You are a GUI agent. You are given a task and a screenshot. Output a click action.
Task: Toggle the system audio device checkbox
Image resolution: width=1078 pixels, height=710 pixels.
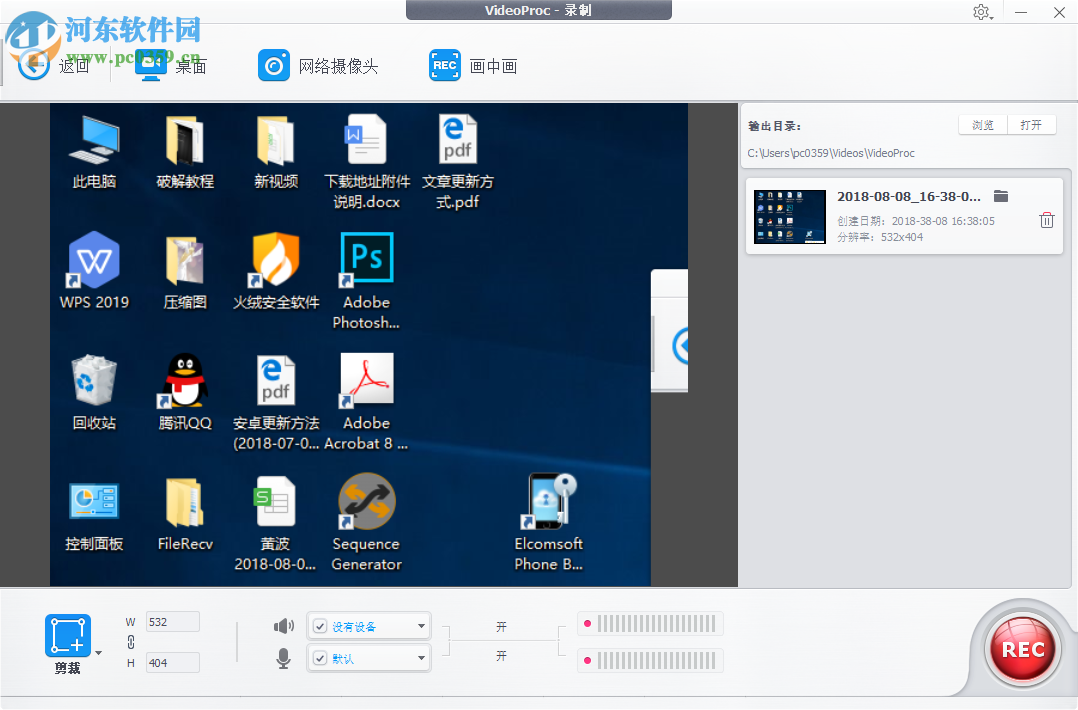tap(320, 626)
